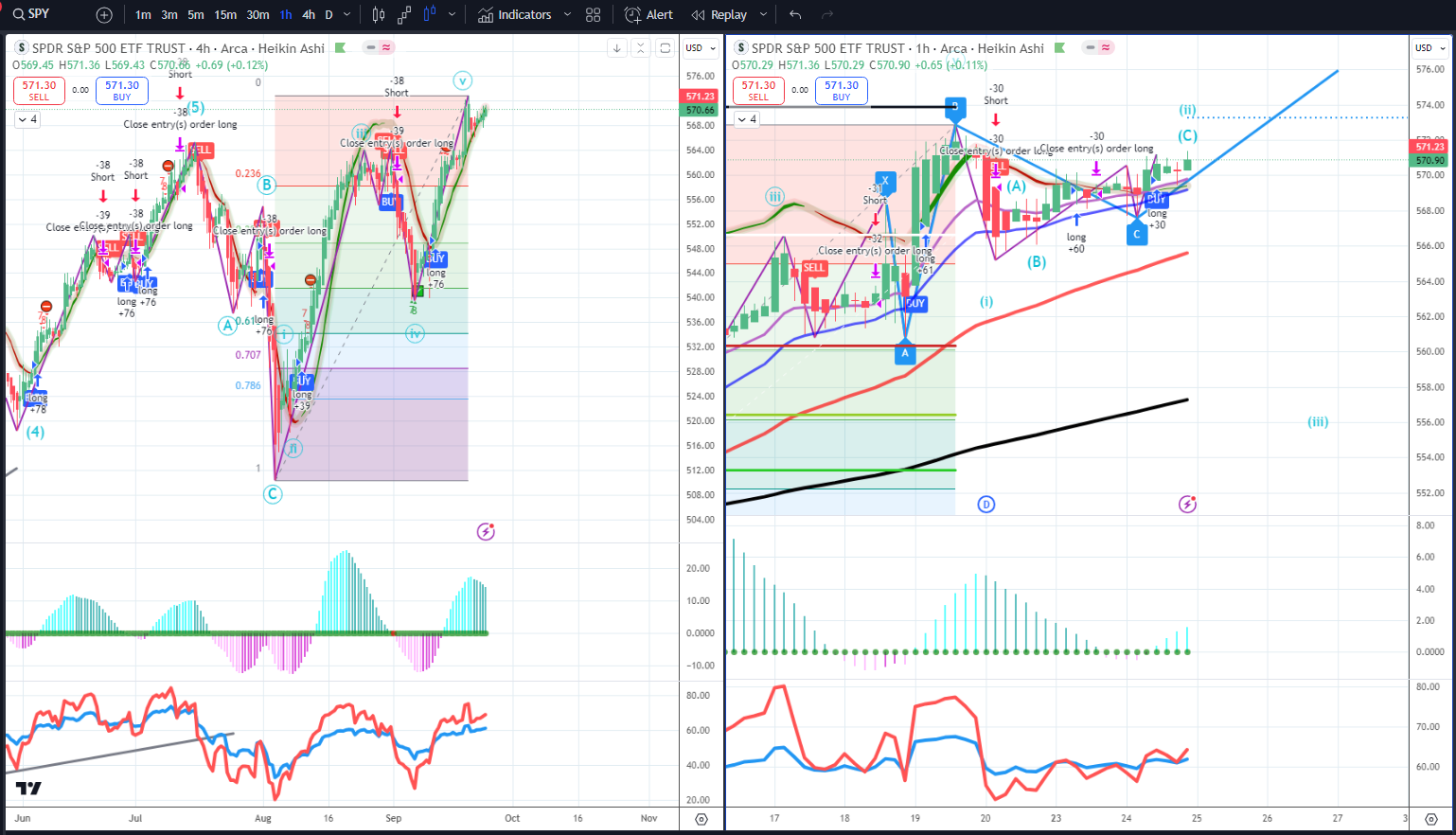The height and width of the screenshot is (835, 1456).
Task: Select the blue candles chart style icon
Action: point(430,15)
